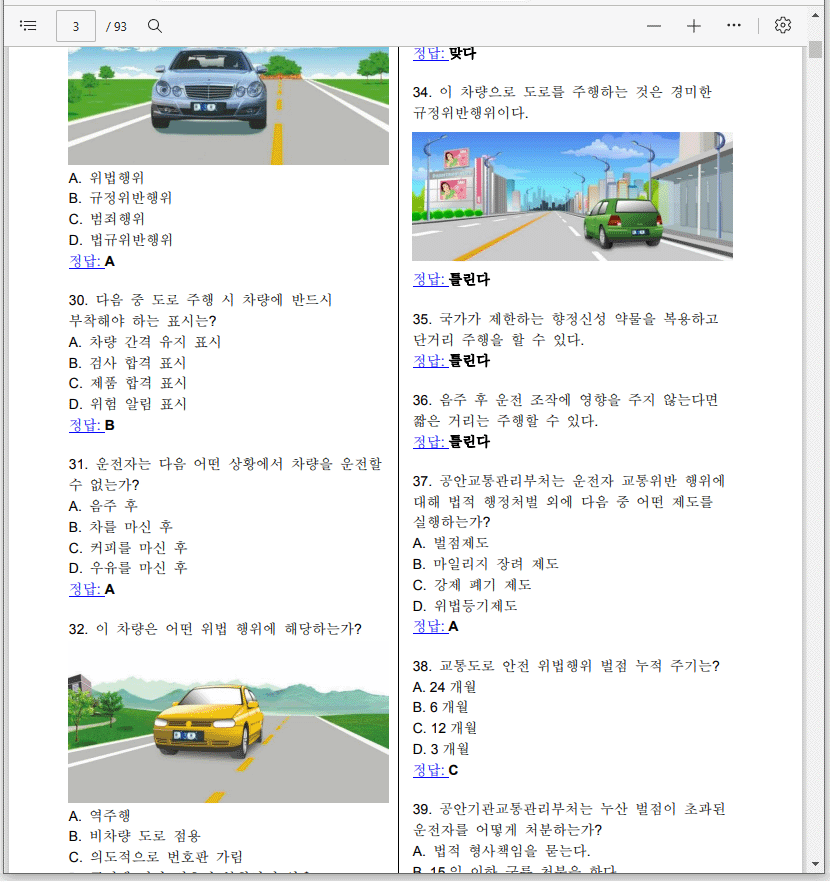Click the 정답 link under question 31
830x882 pixels.
85,589
